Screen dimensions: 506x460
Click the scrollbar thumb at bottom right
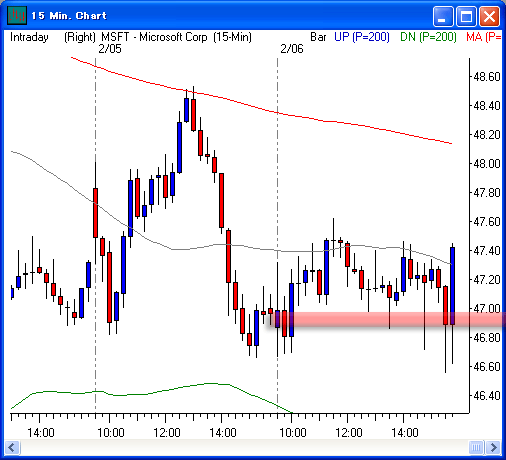coord(476,447)
